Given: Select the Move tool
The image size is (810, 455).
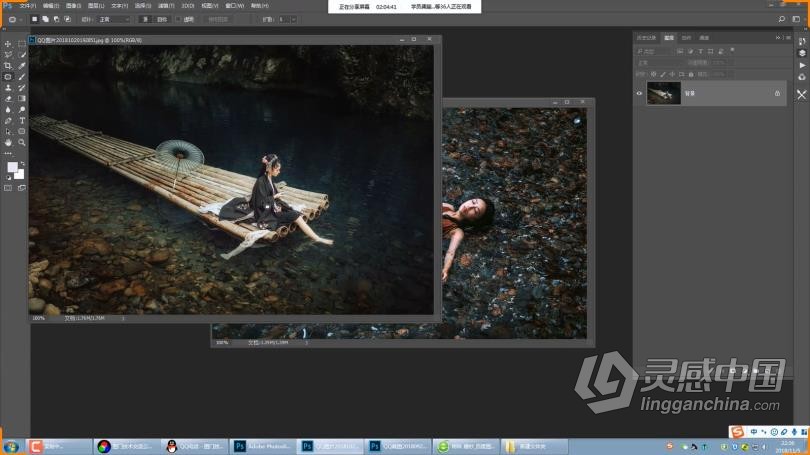Looking at the screenshot, I should [x=8, y=44].
